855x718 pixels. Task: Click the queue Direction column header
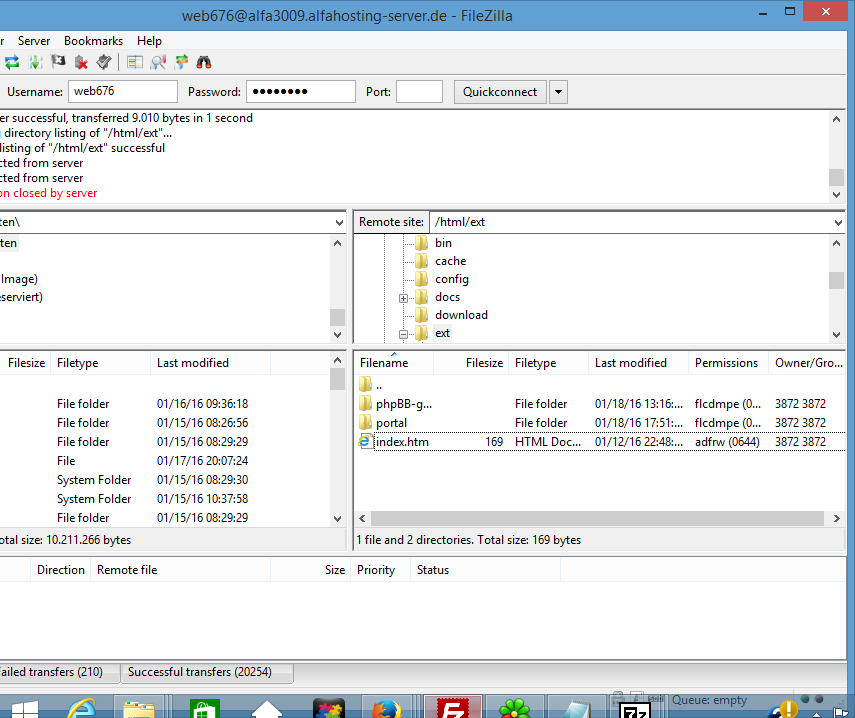[61, 570]
